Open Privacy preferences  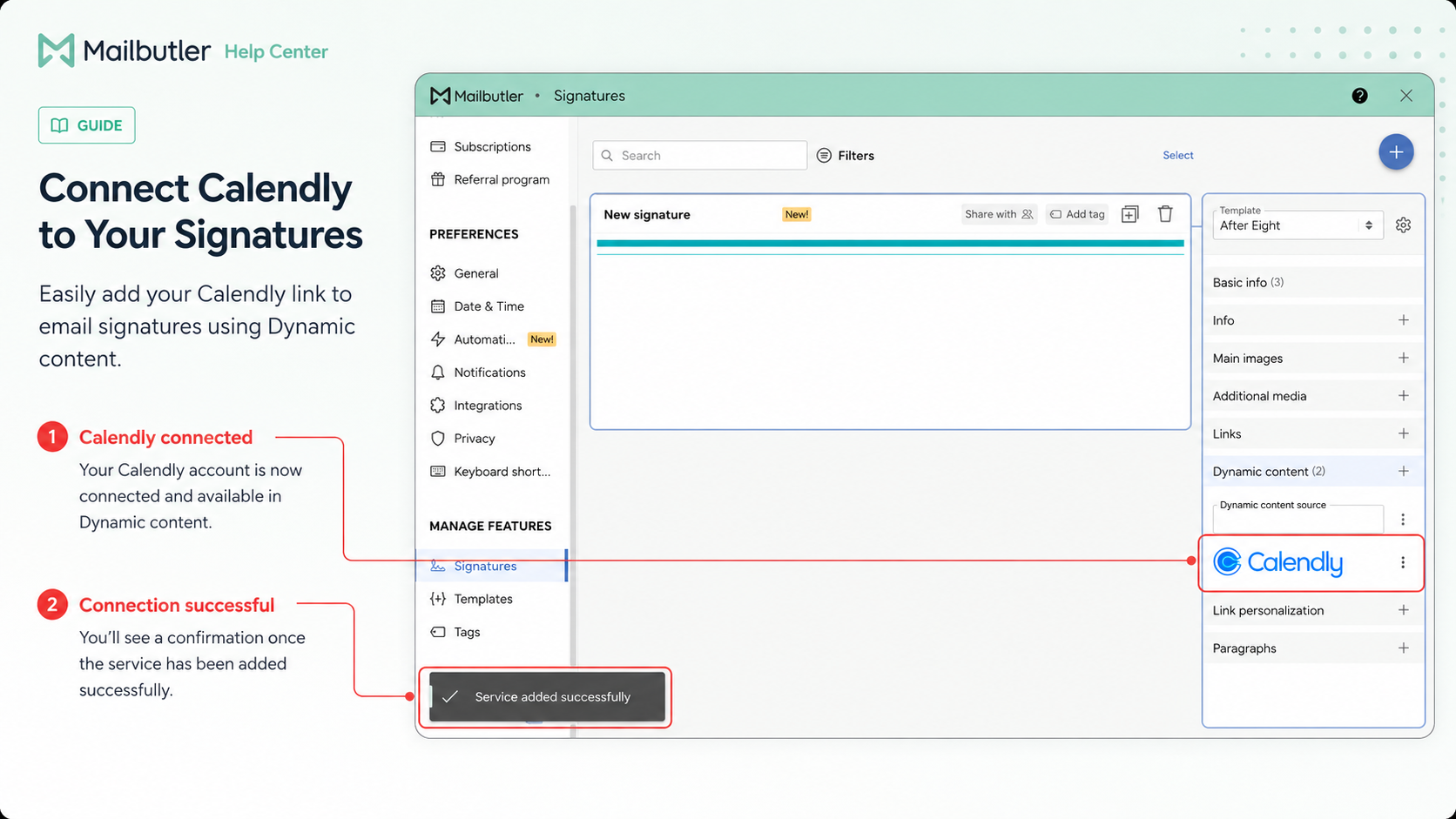pos(462,439)
